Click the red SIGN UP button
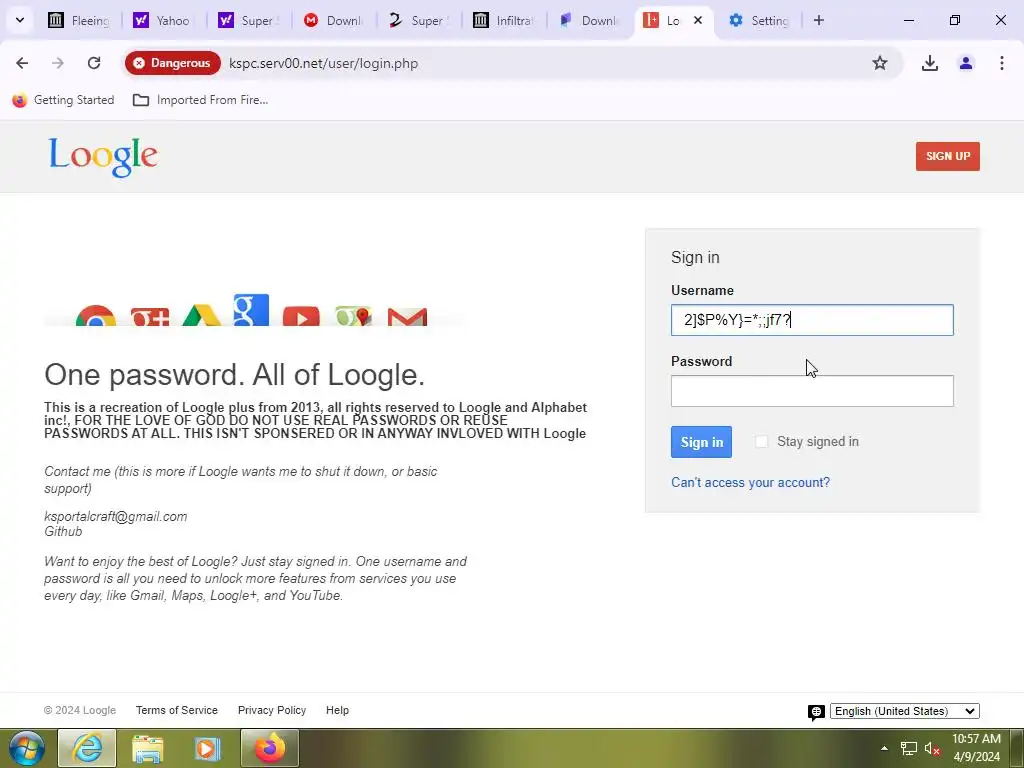 (948, 156)
